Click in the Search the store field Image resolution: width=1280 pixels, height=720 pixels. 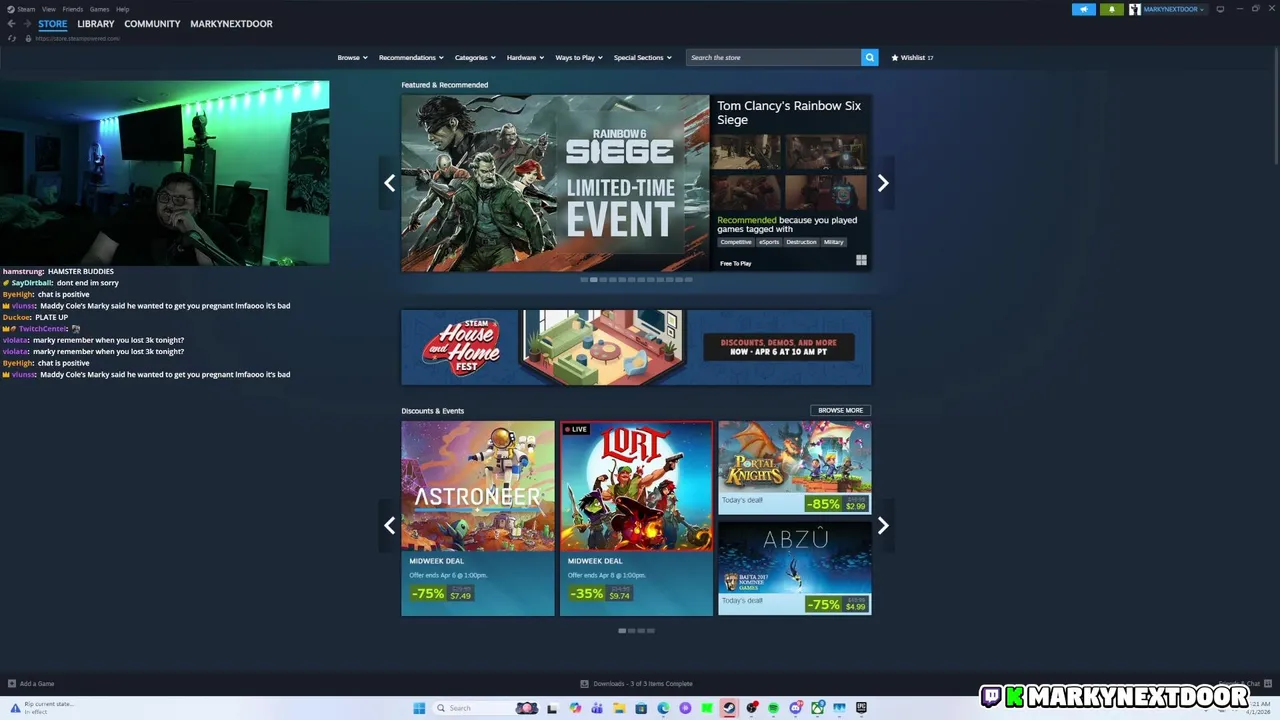click(x=774, y=57)
